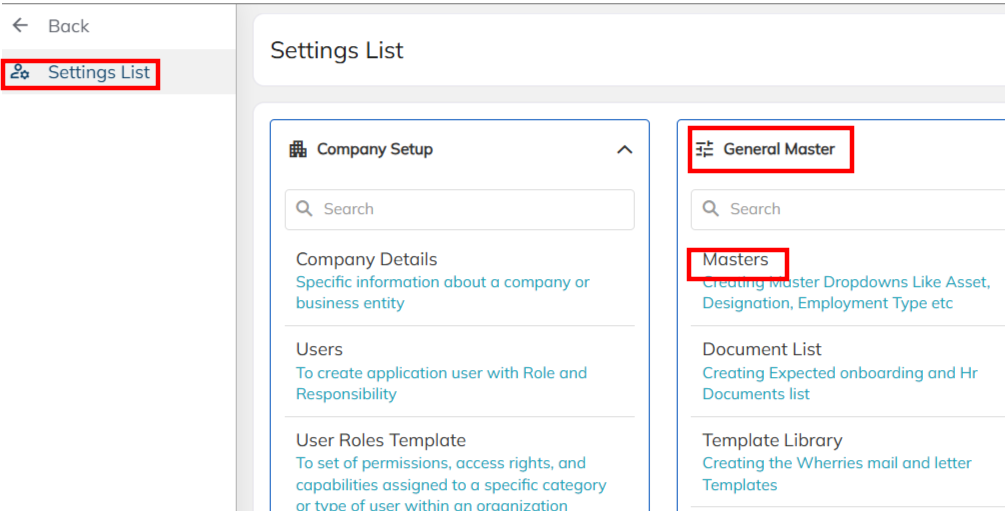Click the Company Setup search magnifier icon
The width and height of the screenshot is (1005, 511).
coord(304,209)
